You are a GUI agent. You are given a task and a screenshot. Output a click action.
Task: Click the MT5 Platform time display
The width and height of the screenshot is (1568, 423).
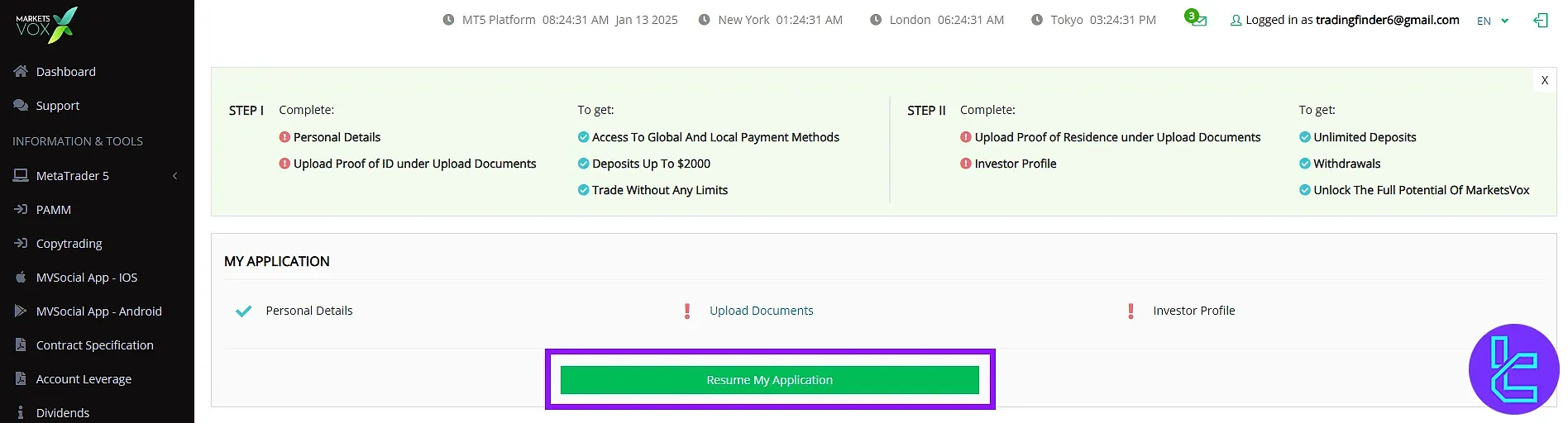point(570,20)
